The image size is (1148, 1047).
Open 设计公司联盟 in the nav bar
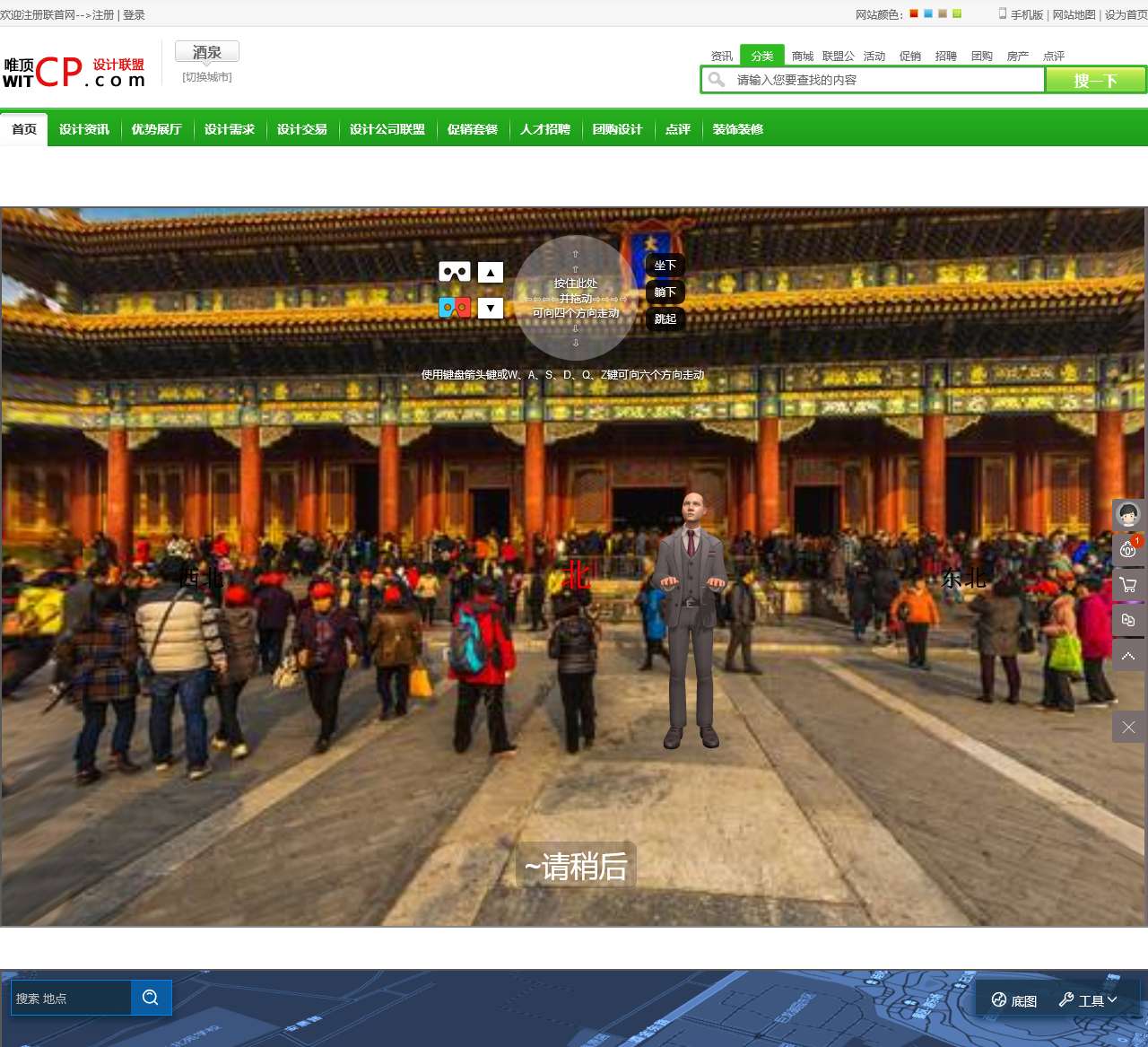387,129
